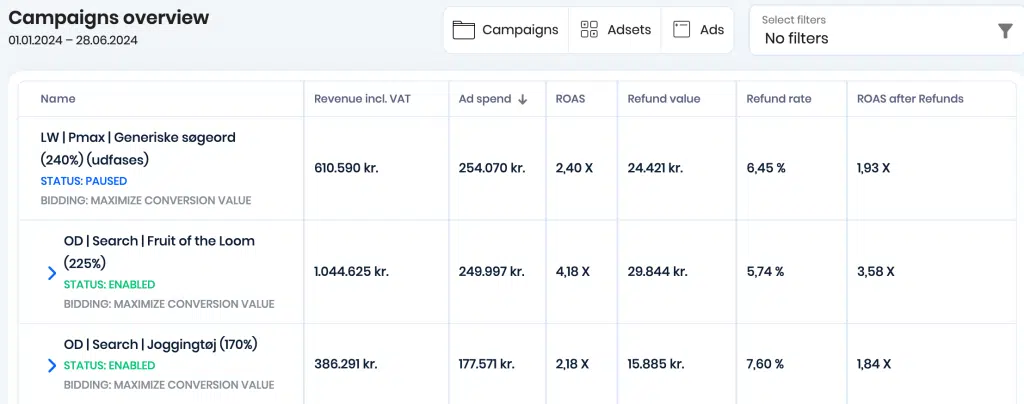Click the Ad spend sort arrow
Screen dimensions: 1024x404
522,99
